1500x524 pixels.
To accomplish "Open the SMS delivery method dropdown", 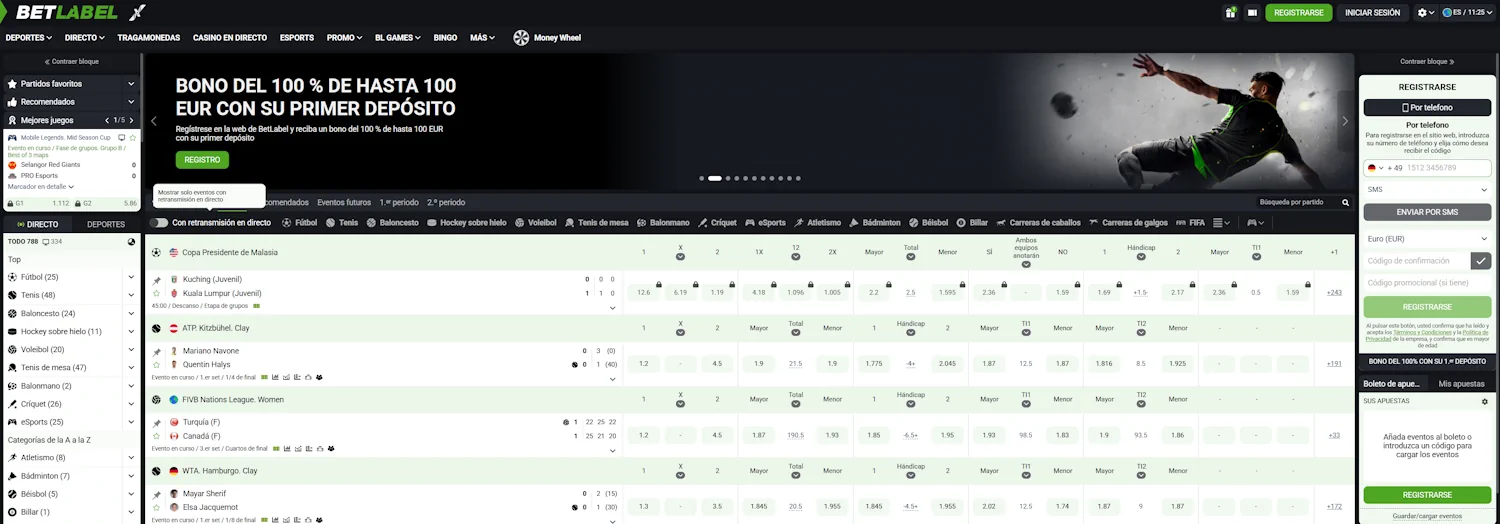I will (1427, 189).
